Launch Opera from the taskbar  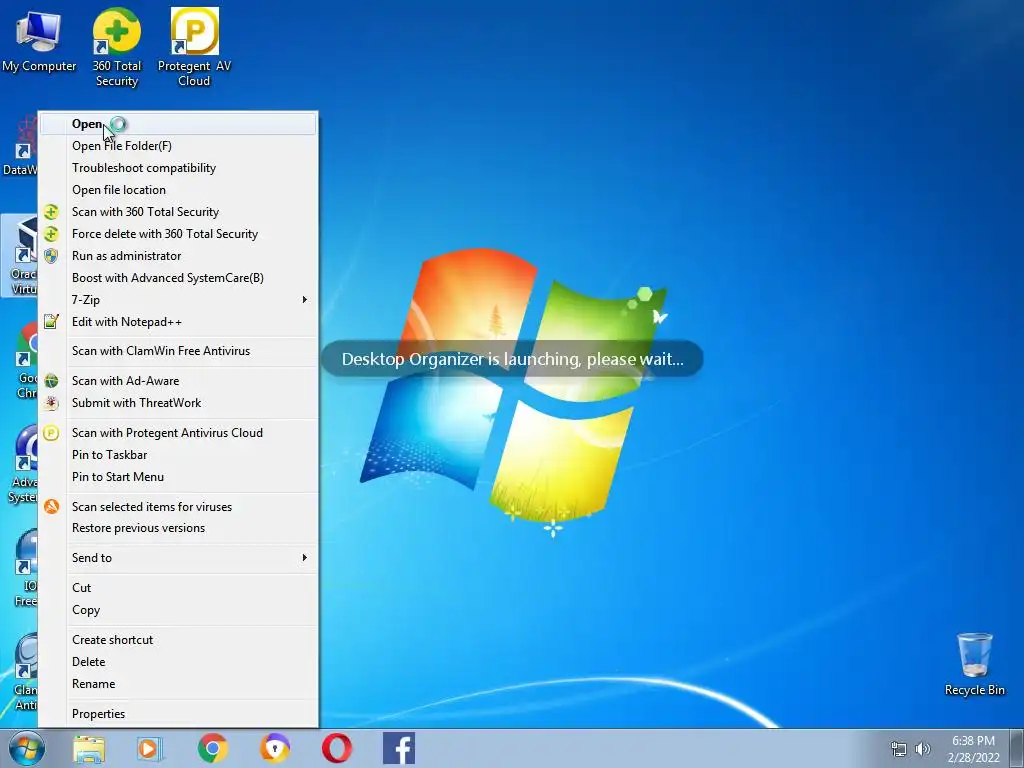coord(337,748)
